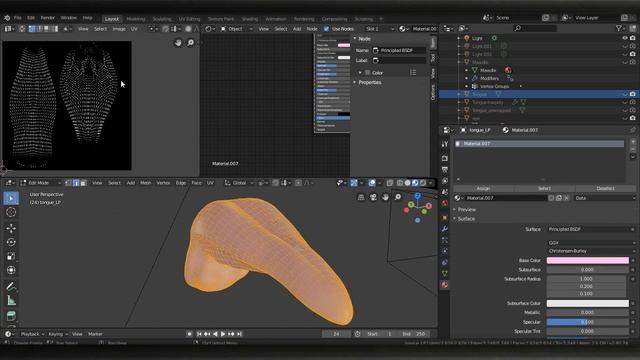This screenshot has height=360, width=640.
Task: Click the Select material button
Action: click(544, 189)
